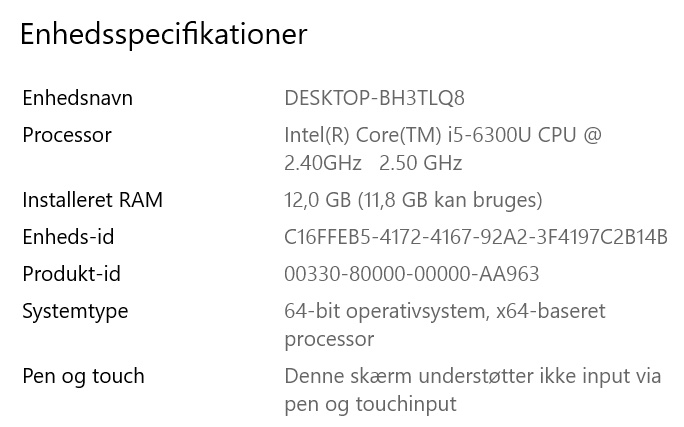
Task: Click the Systemtype label
Action: pos(75,311)
